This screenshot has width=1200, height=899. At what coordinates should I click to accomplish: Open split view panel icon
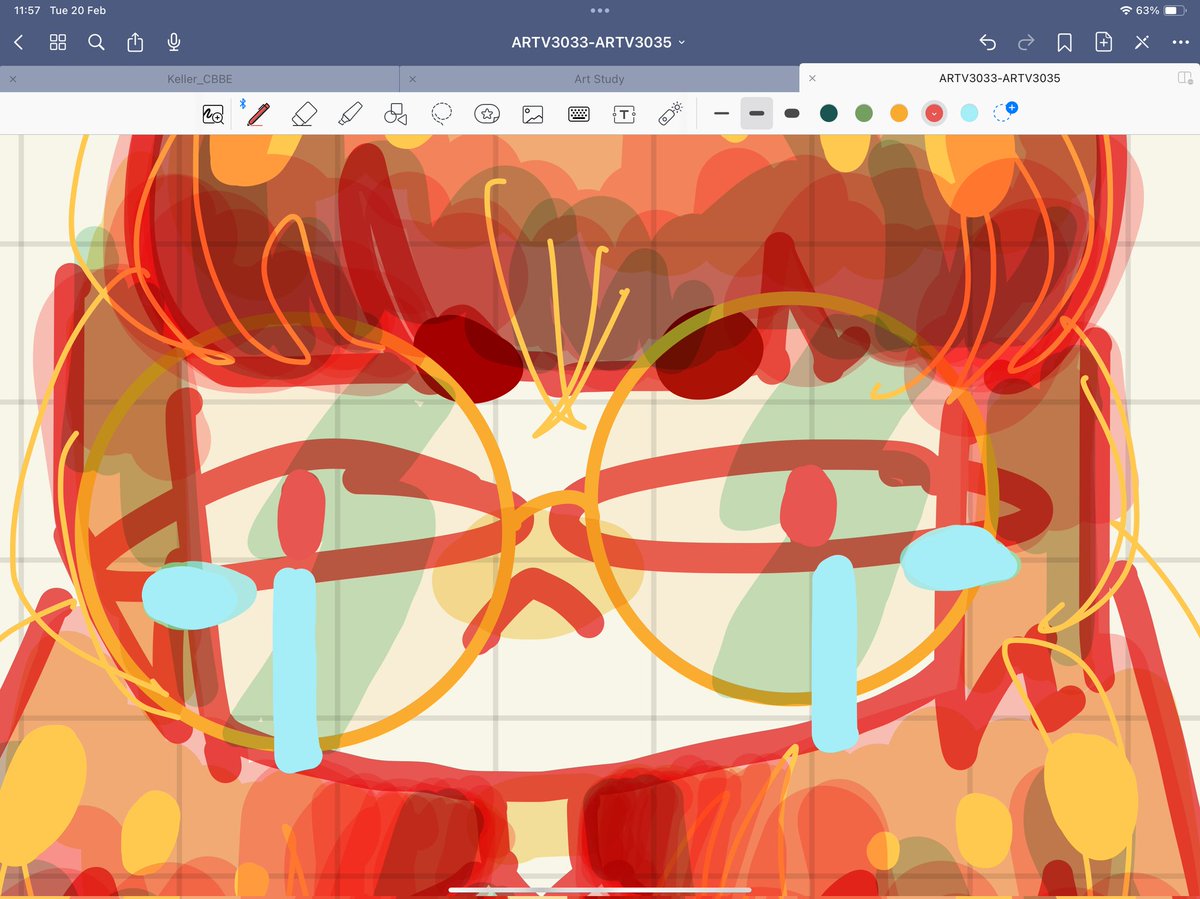pyautogui.click(x=1185, y=78)
